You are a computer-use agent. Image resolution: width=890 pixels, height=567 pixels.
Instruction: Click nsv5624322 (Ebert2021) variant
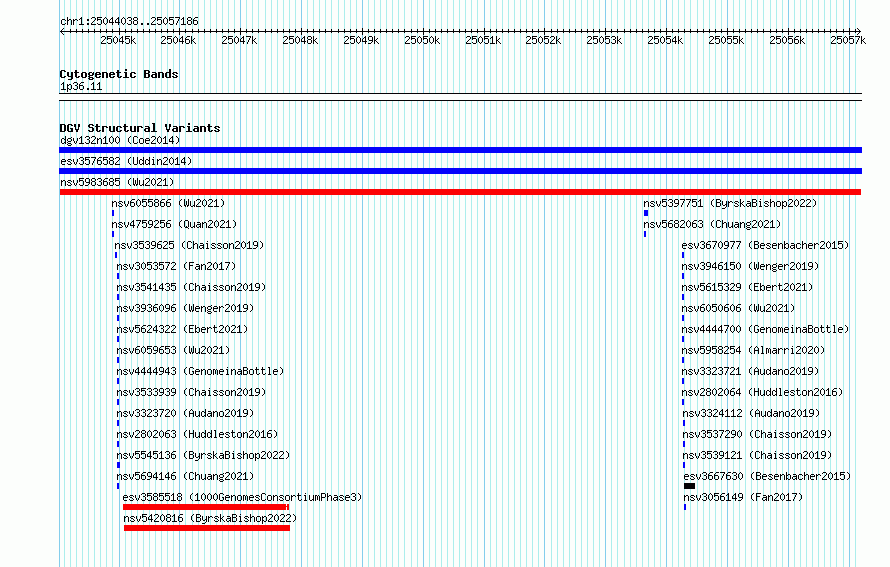[182, 329]
